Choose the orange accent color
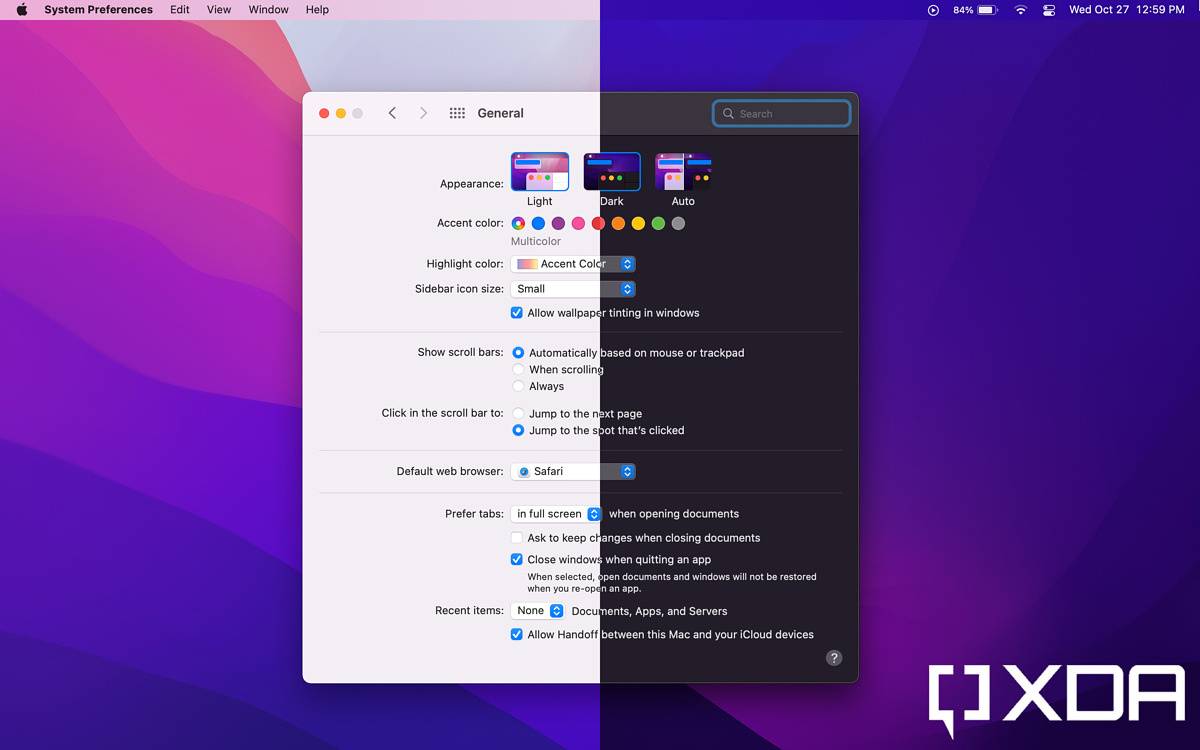Image resolution: width=1200 pixels, height=750 pixels. coord(618,224)
